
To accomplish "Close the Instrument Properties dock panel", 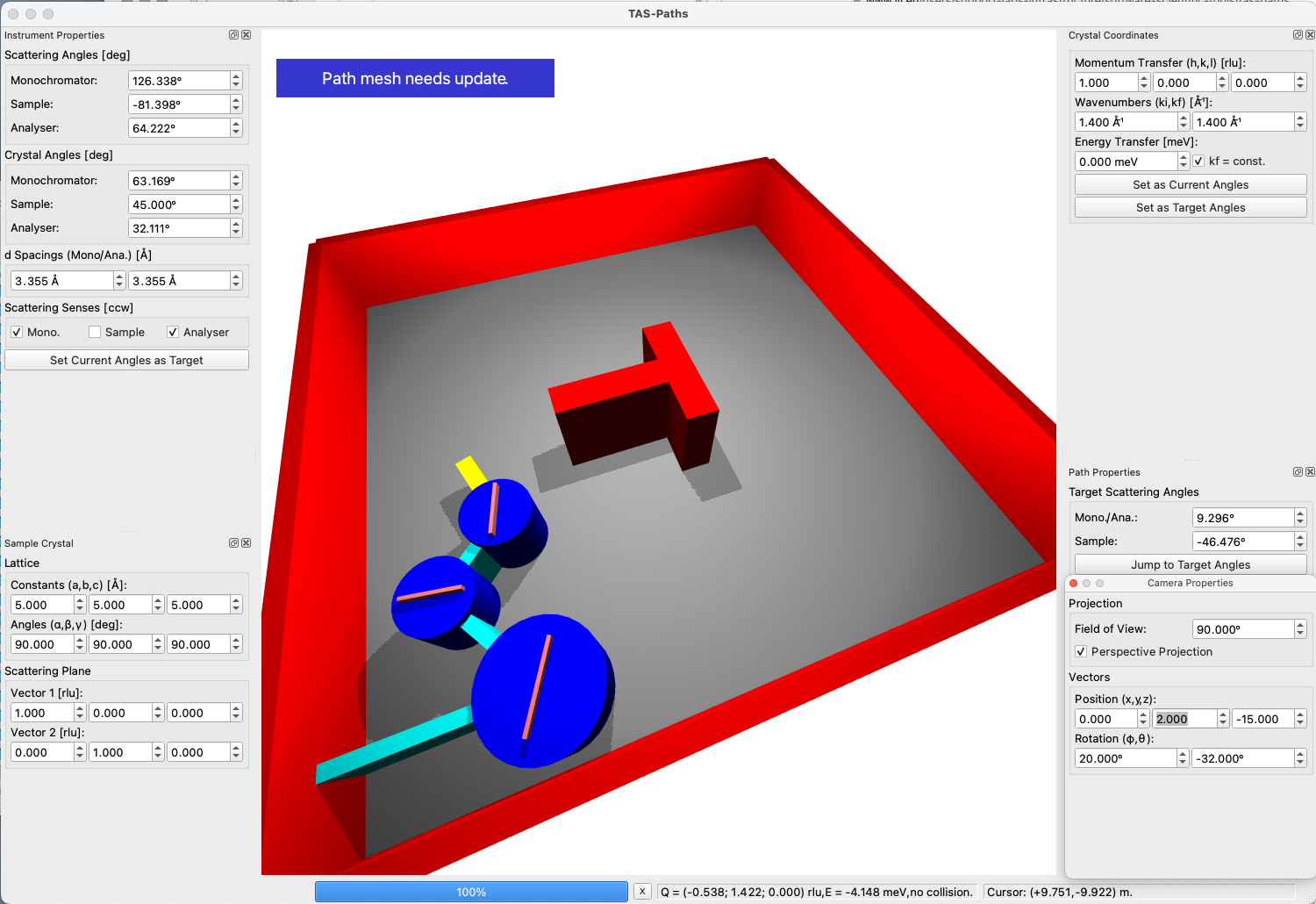I will [x=247, y=35].
